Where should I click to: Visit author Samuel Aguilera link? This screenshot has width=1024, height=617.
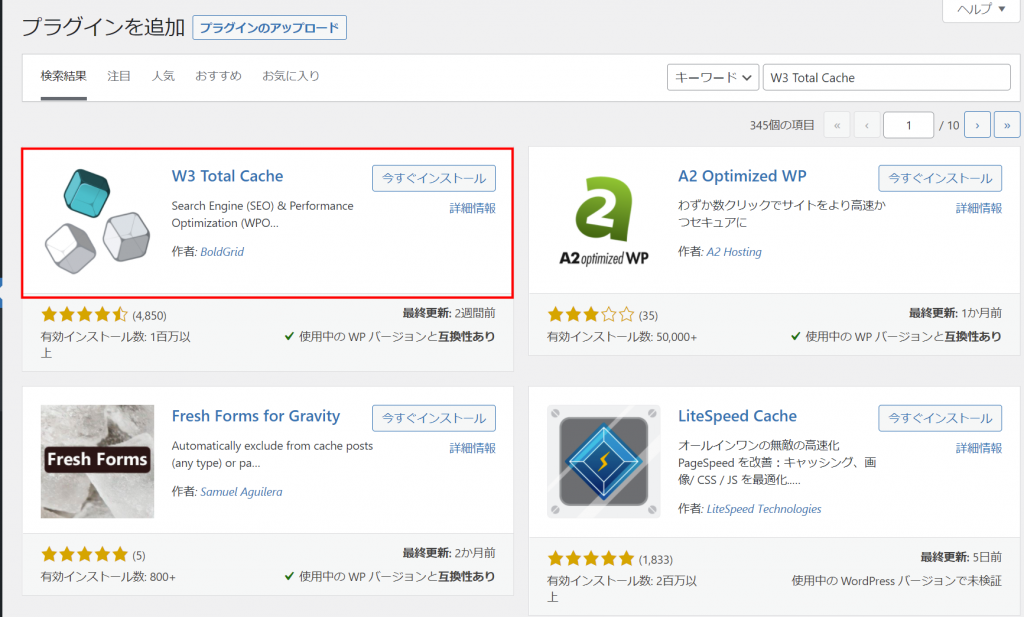pyautogui.click(x=241, y=492)
